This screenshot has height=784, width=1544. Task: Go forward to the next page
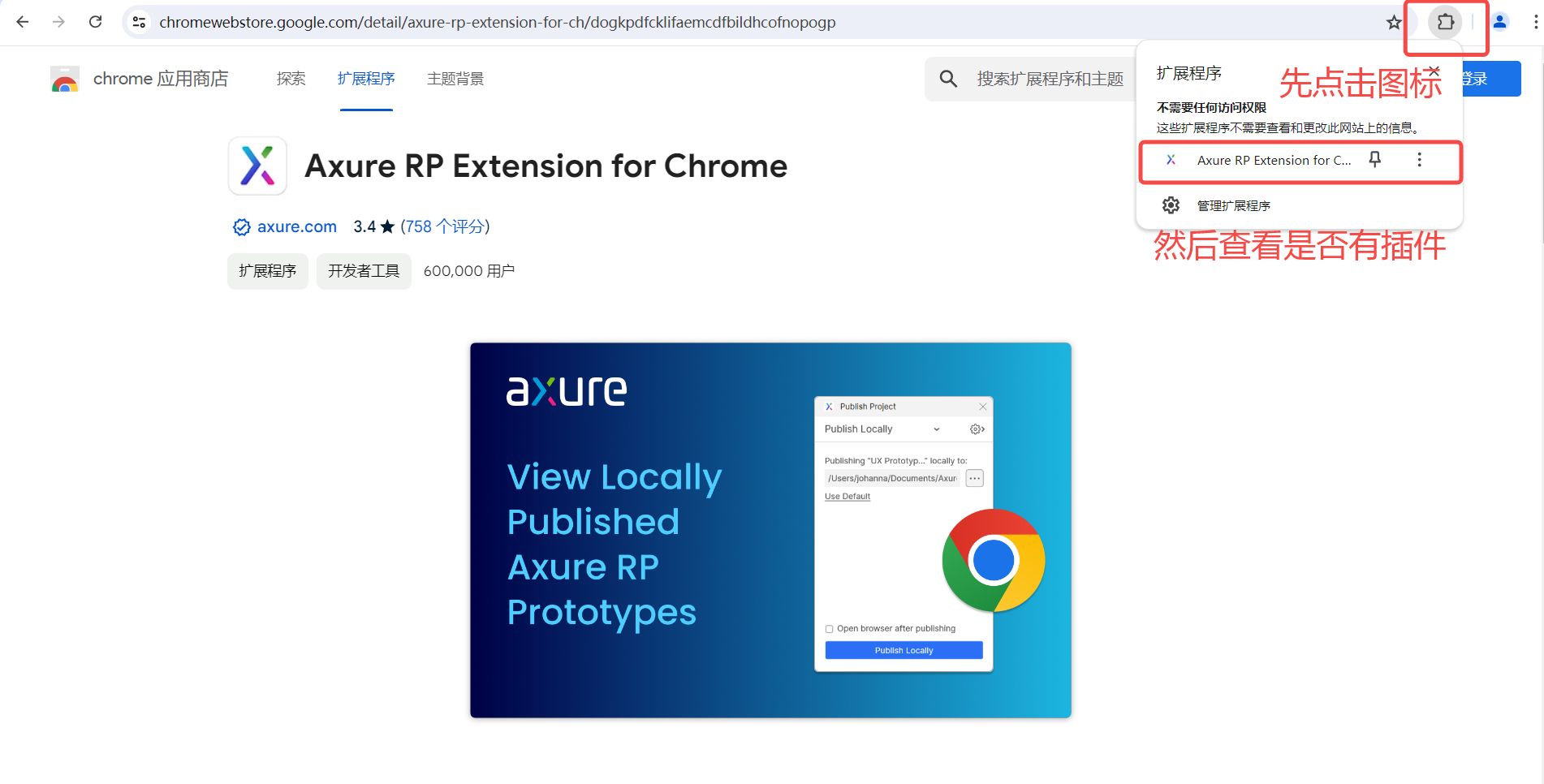58,22
